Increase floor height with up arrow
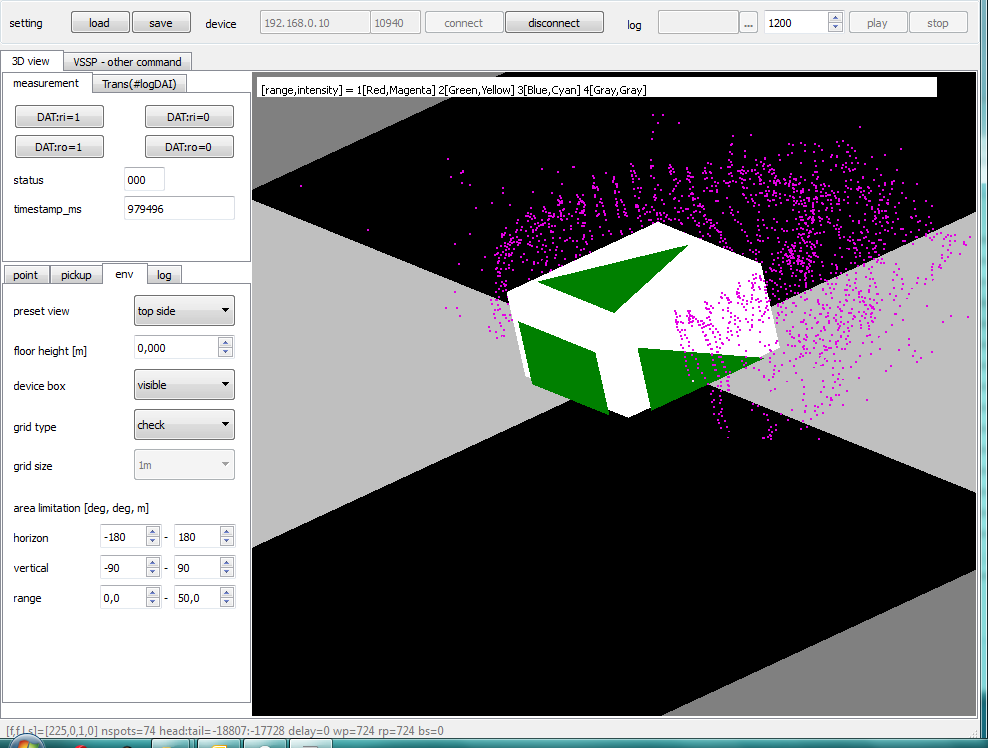This screenshot has width=988, height=748. click(x=226, y=343)
